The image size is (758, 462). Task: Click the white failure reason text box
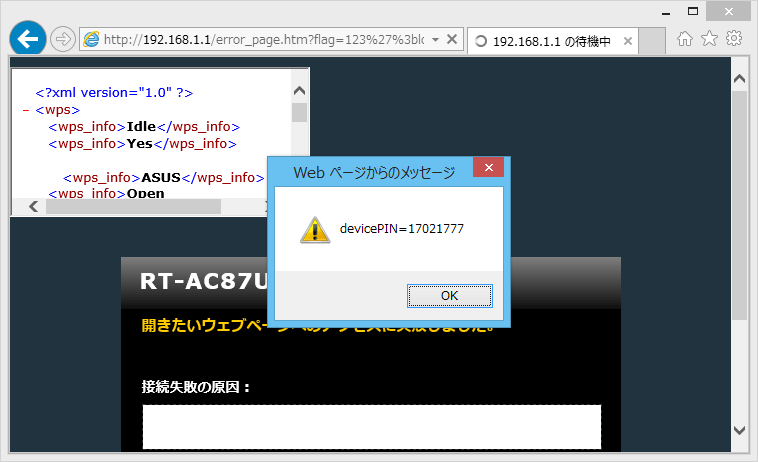tap(372, 427)
